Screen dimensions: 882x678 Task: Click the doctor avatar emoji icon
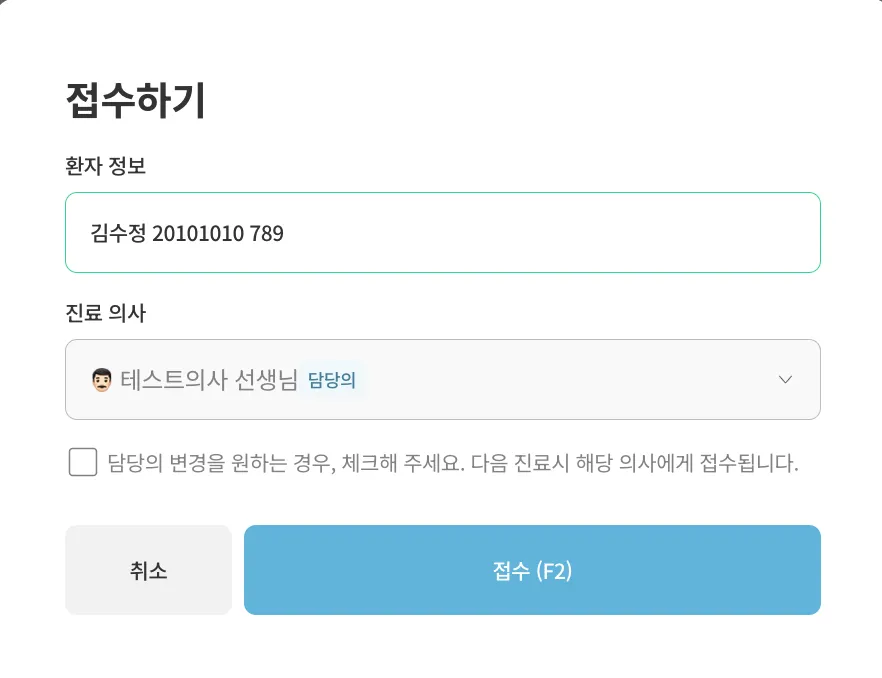coord(101,380)
